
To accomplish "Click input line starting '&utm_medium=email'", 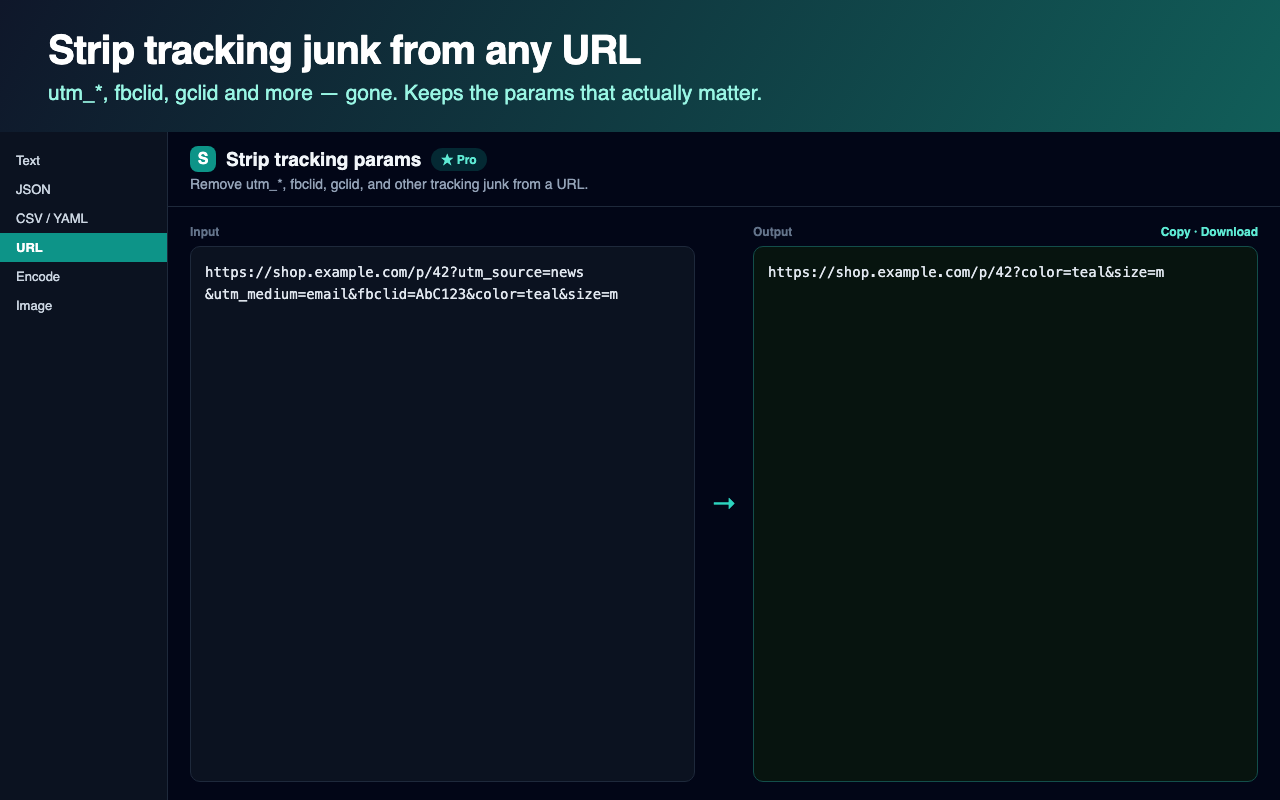I will pos(411,294).
